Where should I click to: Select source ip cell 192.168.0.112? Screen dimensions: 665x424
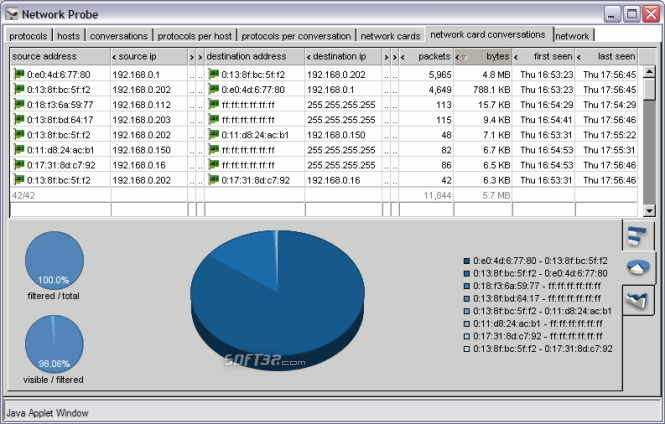tap(149, 105)
